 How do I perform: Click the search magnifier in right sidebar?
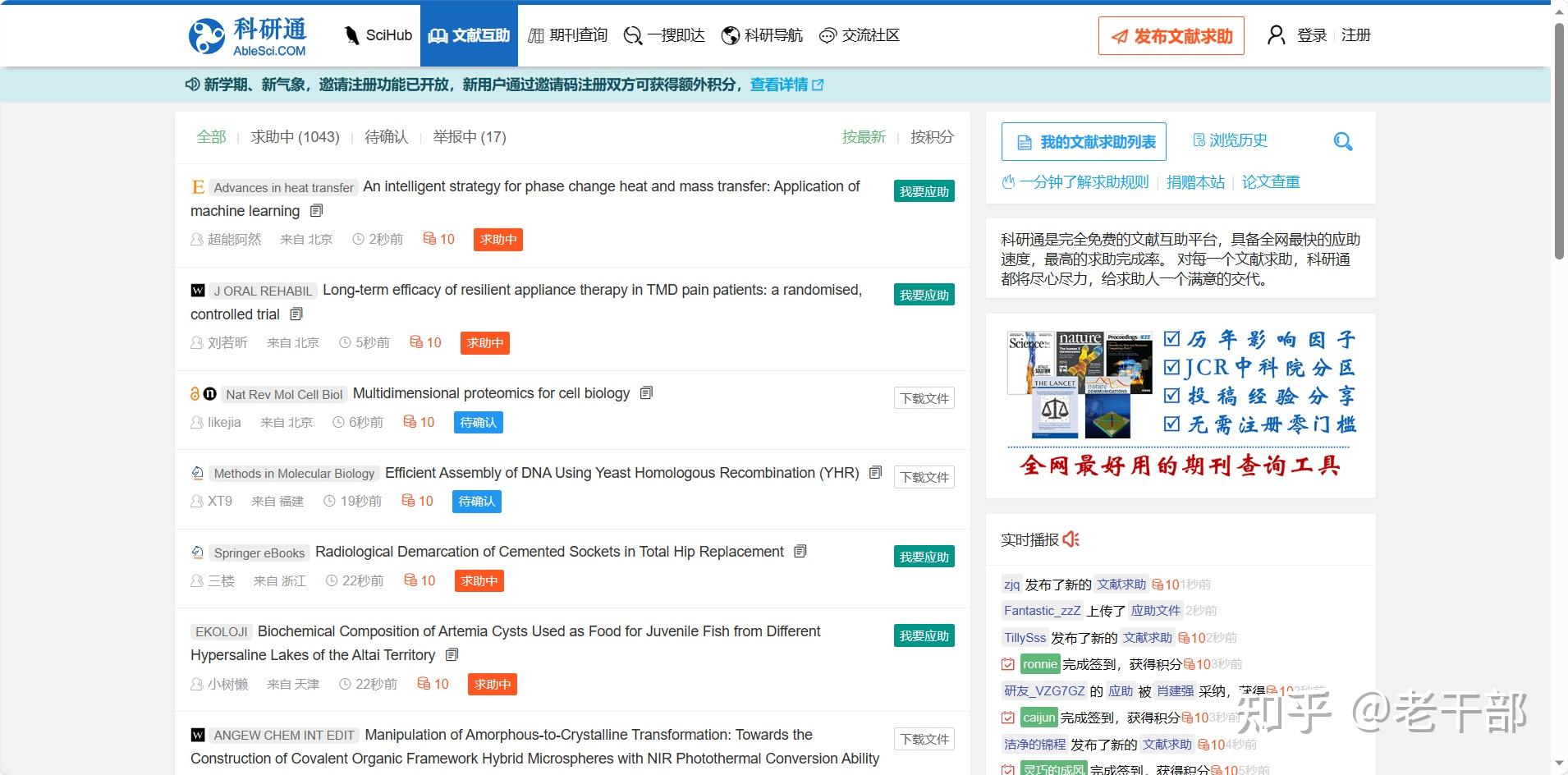pos(1343,141)
